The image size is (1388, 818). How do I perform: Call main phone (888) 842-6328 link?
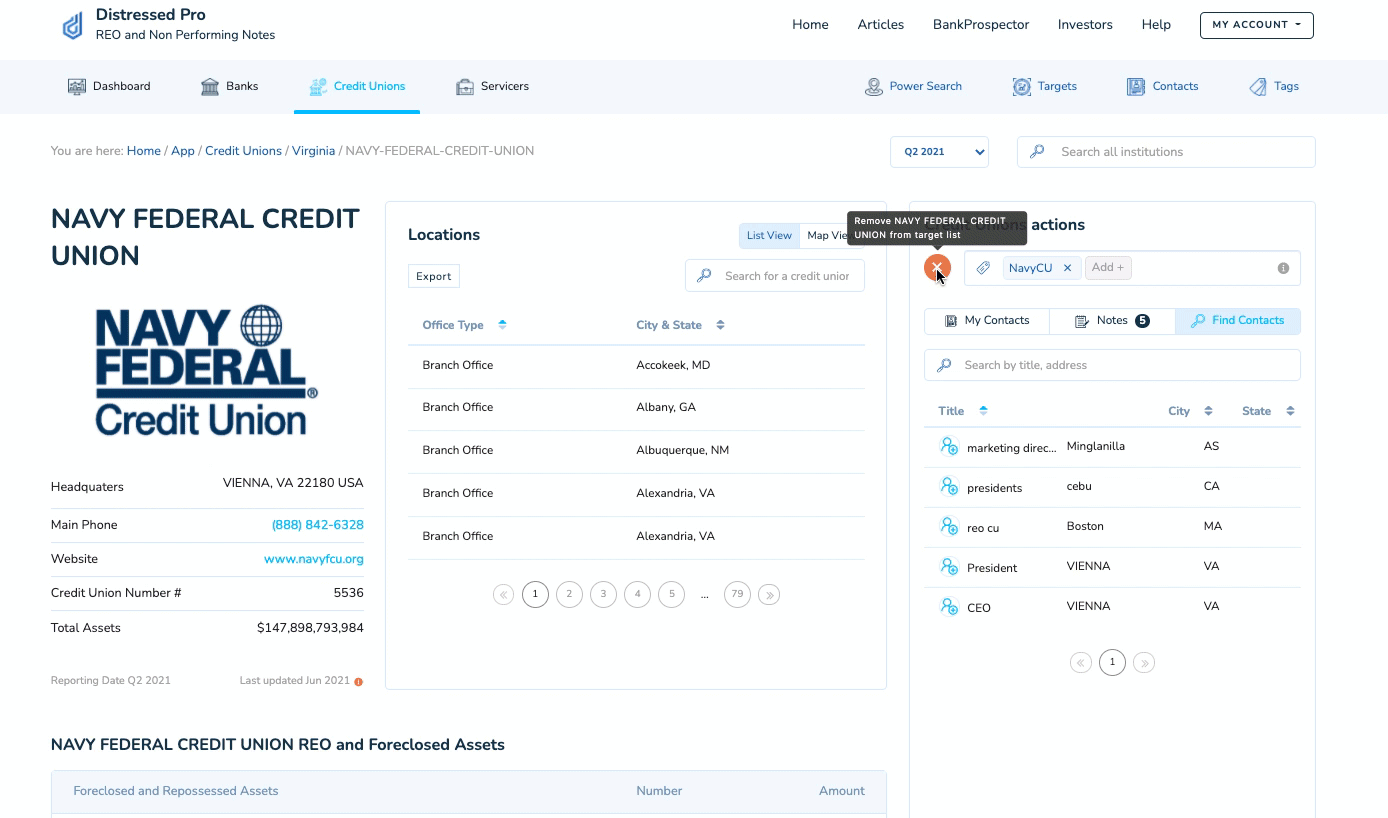click(x=317, y=525)
